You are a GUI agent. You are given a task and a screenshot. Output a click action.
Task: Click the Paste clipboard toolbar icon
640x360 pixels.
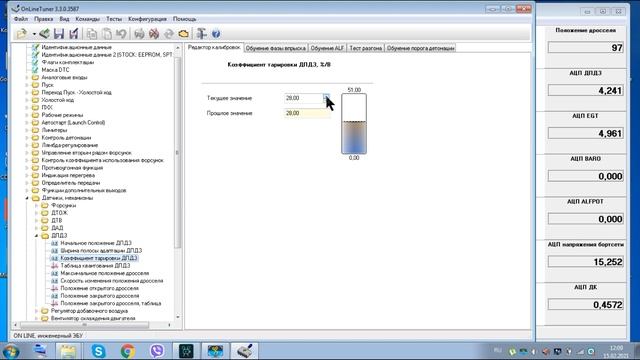[x=107, y=34]
